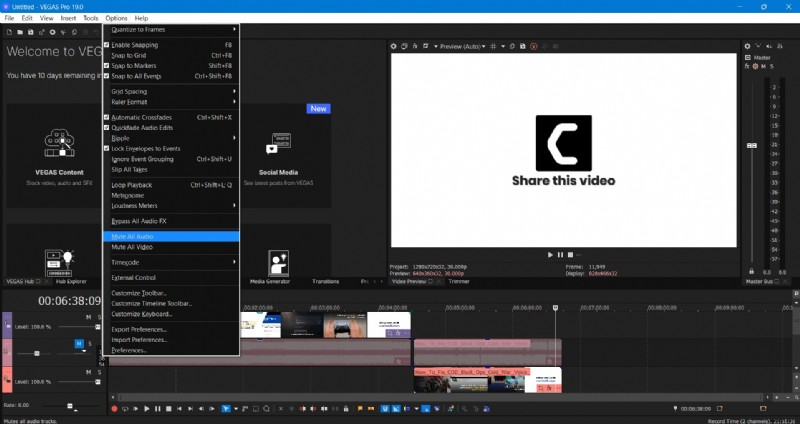
Task: Click the Go to End transport icon
Action: click(190, 409)
